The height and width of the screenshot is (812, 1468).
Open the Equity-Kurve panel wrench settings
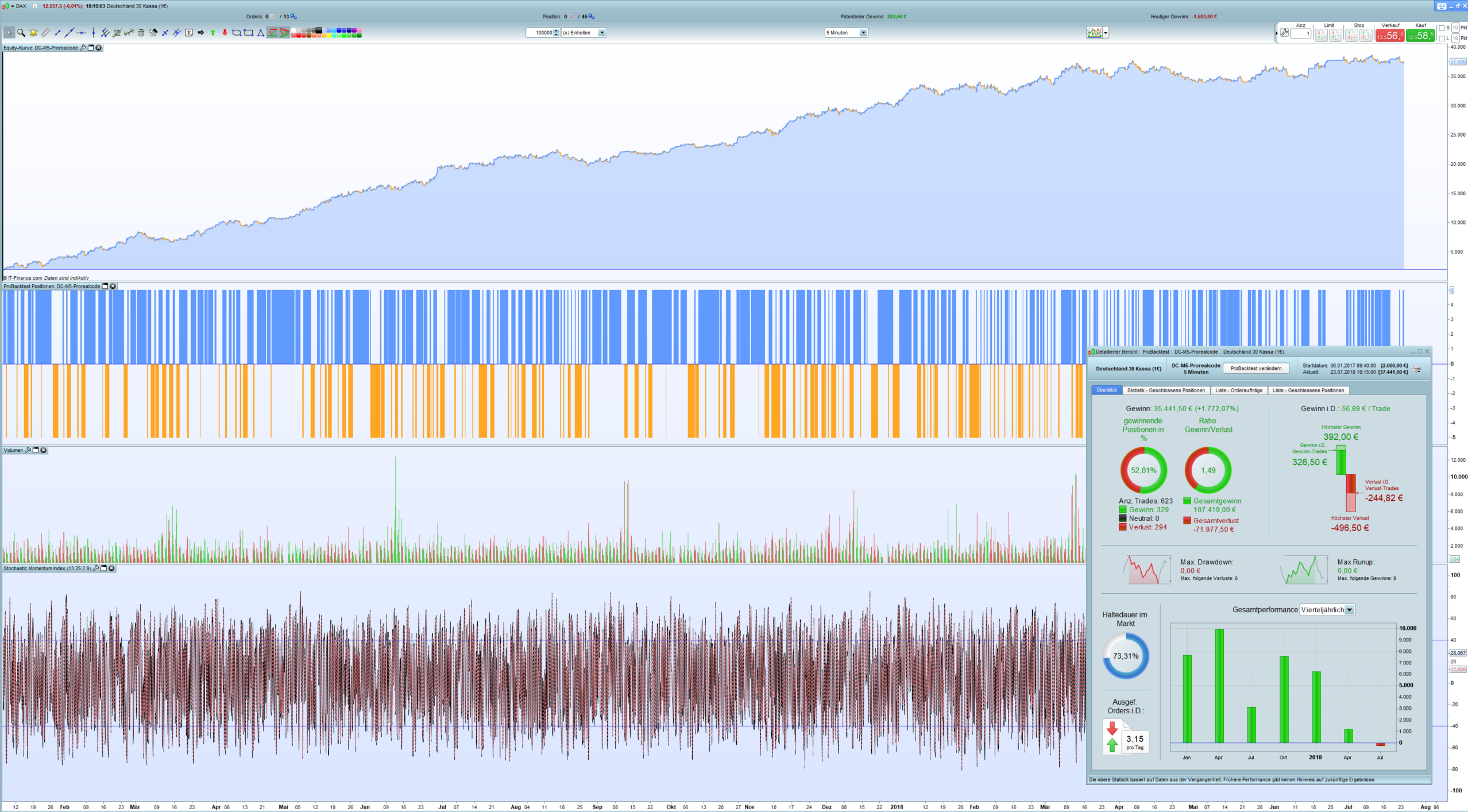(x=83, y=48)
